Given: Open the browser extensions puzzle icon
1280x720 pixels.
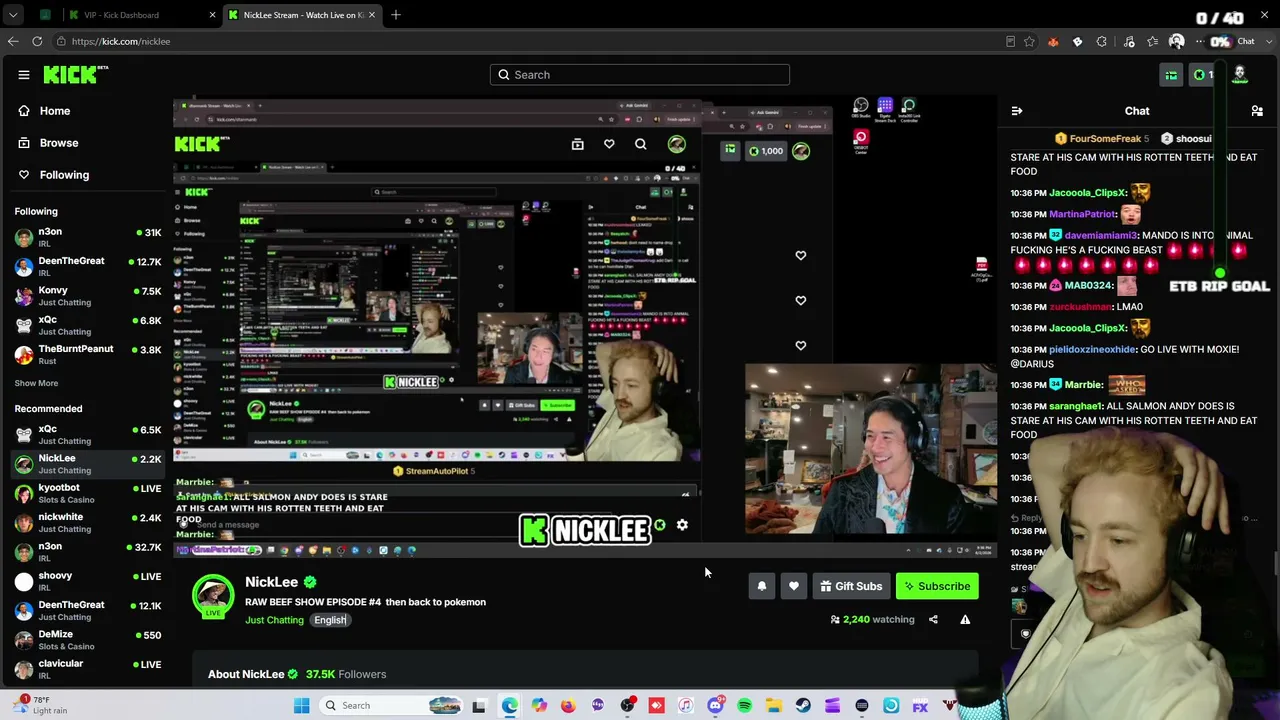Looking at the screenshot, I should pyautogui.click(x=1101, y=42).
